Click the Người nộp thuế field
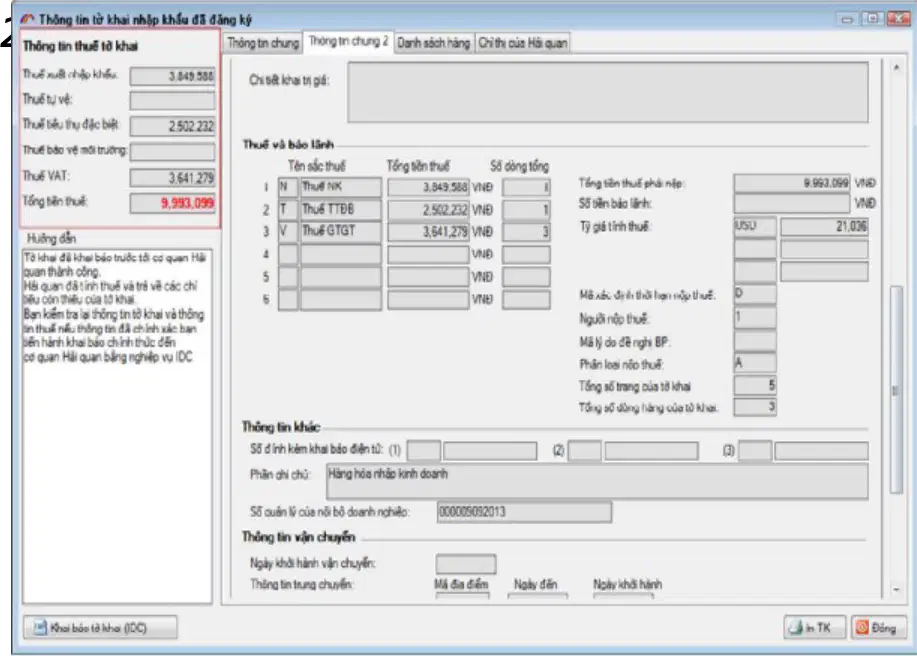The width and height of the screenshot is (917, 656). pyautogui.click(x=755, y=317)
